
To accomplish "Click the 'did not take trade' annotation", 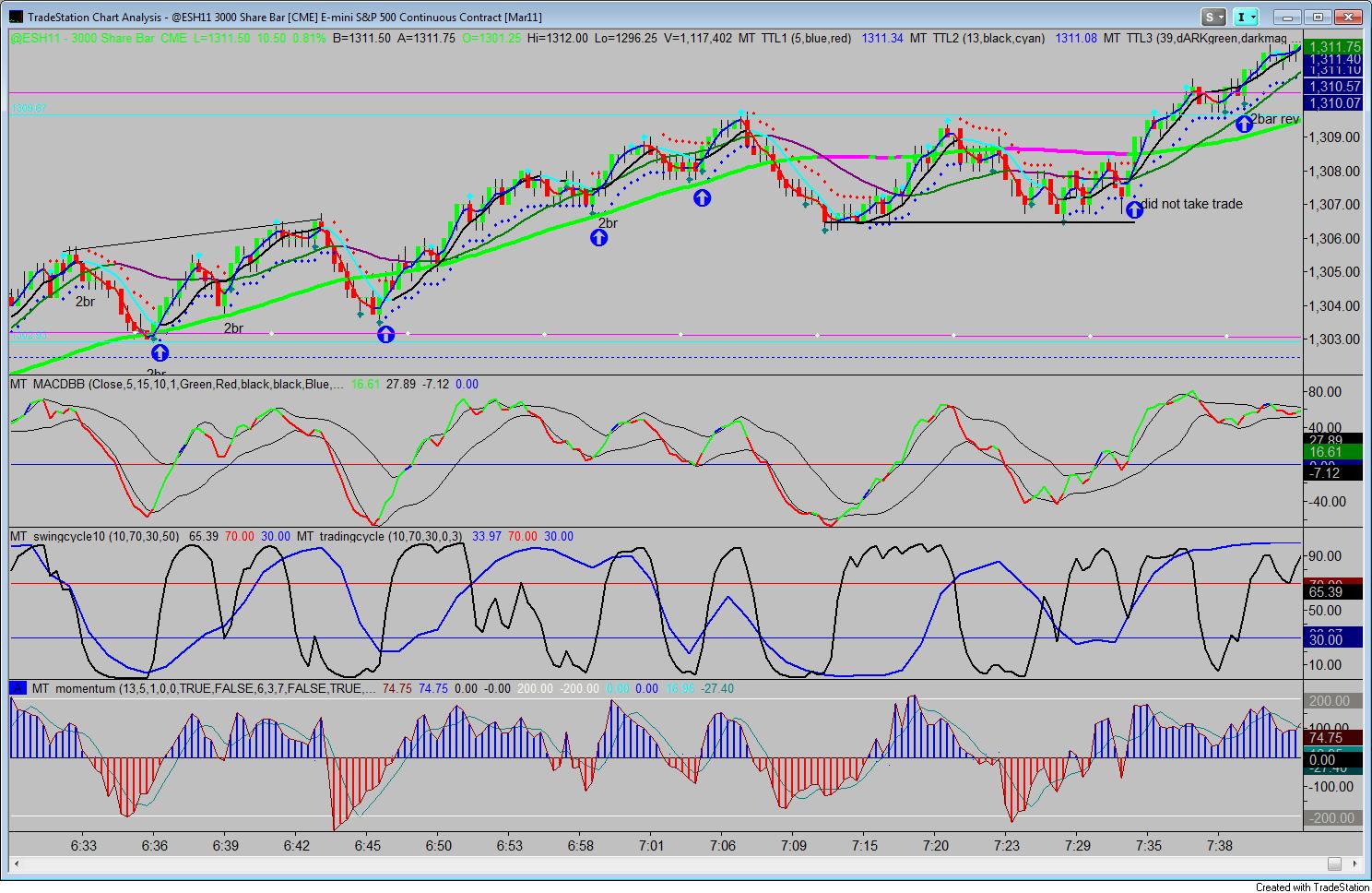I will (1192, 204).
